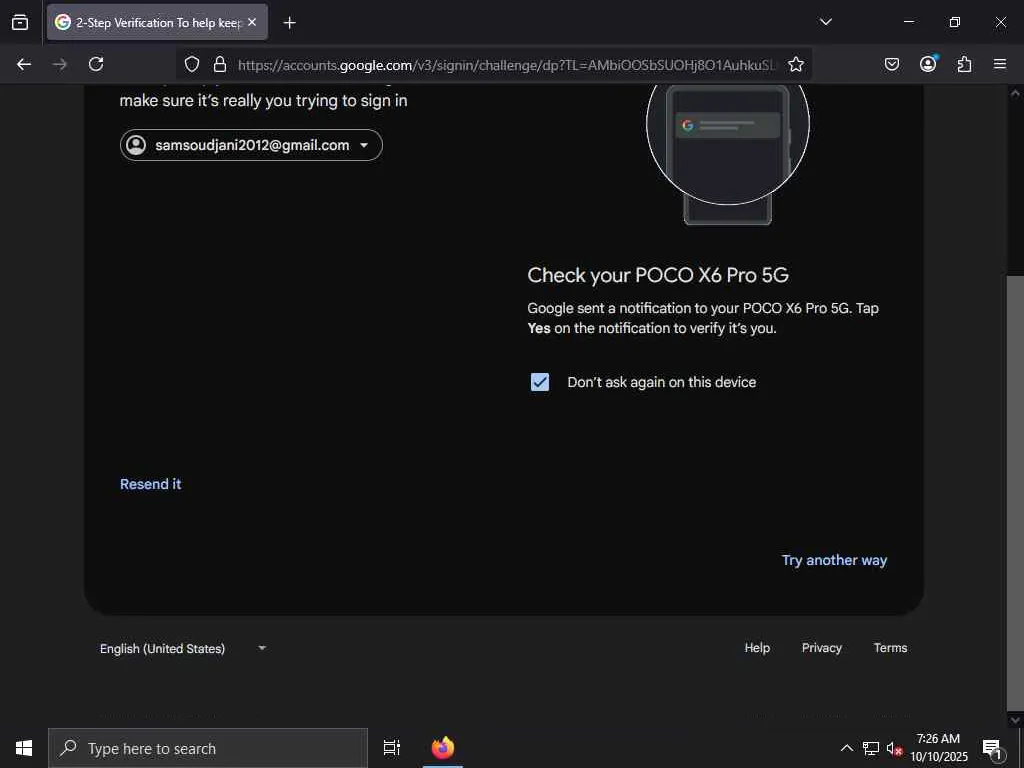The width and height of the screenshot is (1024, 768).
Task: Click scrollbar down arrow
Action: click(1015, 719)
